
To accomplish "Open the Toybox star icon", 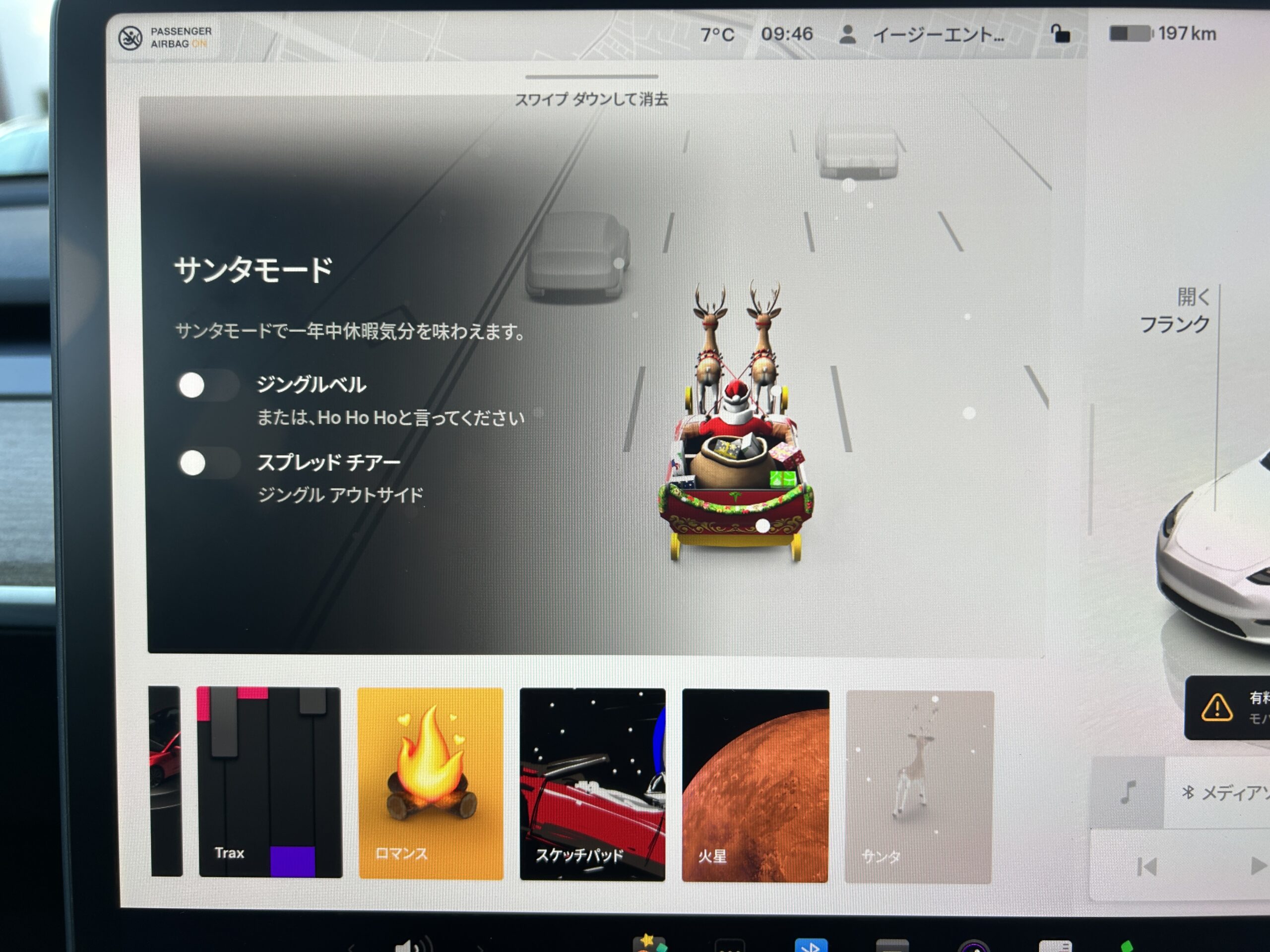I will pyautogui.click(x=649, y=944).
